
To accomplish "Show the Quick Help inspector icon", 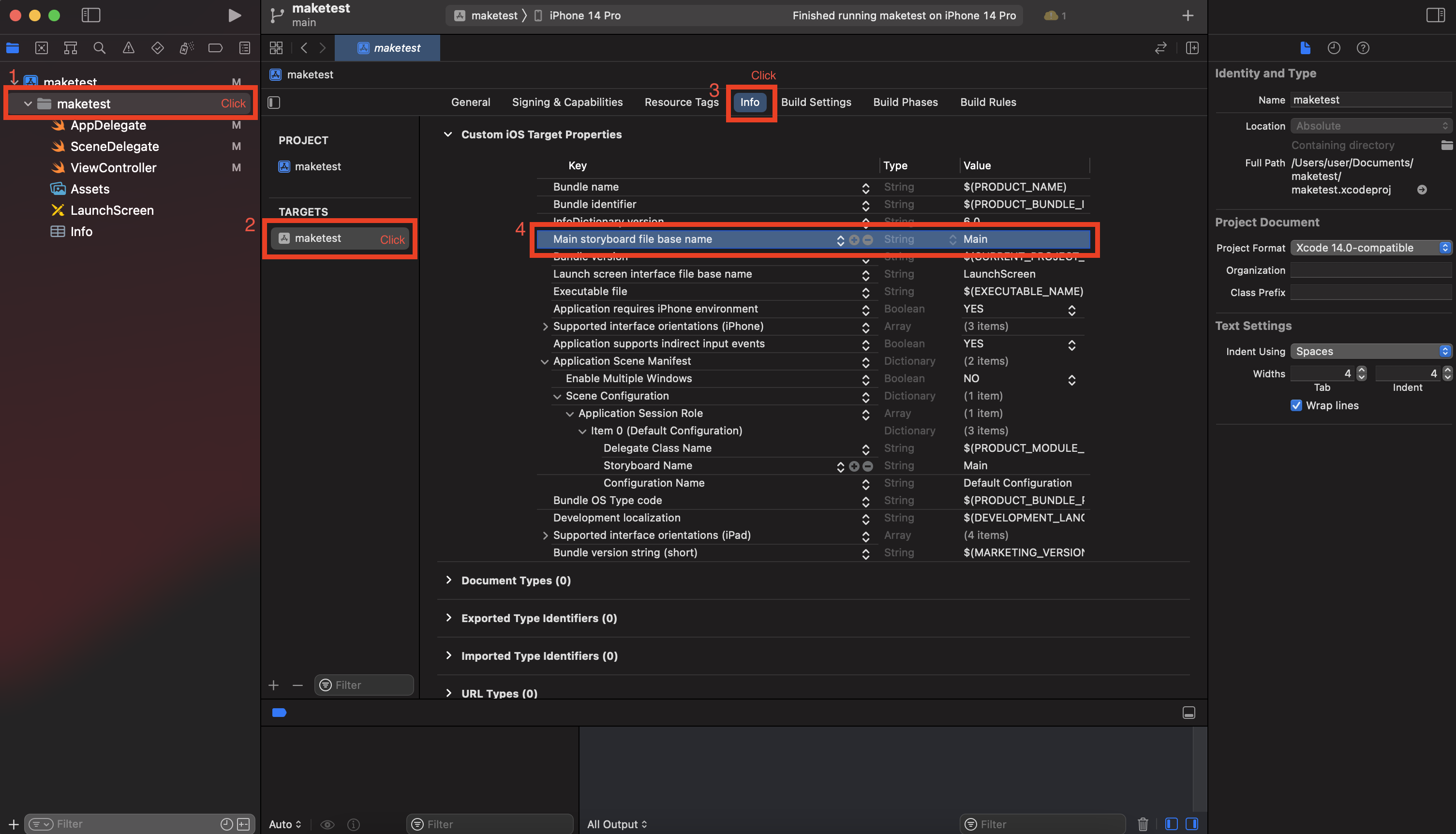I will point(1363,48).
